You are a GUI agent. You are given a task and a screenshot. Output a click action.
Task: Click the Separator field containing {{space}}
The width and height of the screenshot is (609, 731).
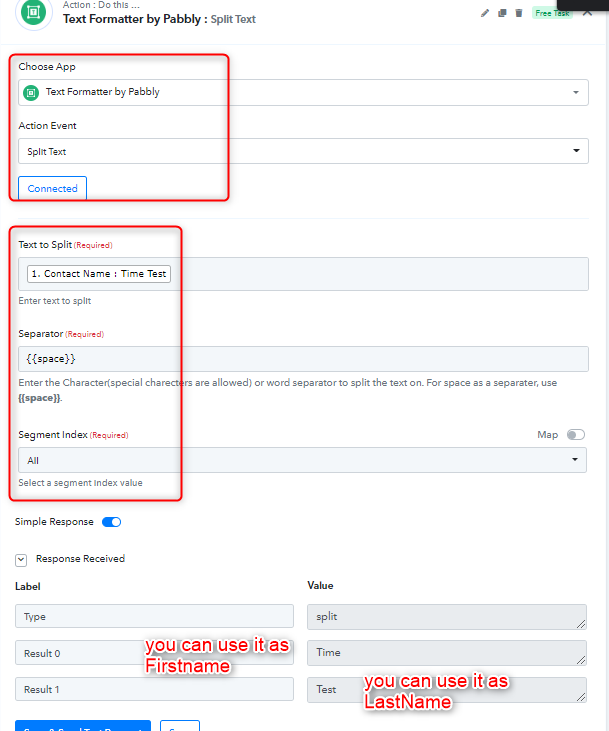coord(303,359)
